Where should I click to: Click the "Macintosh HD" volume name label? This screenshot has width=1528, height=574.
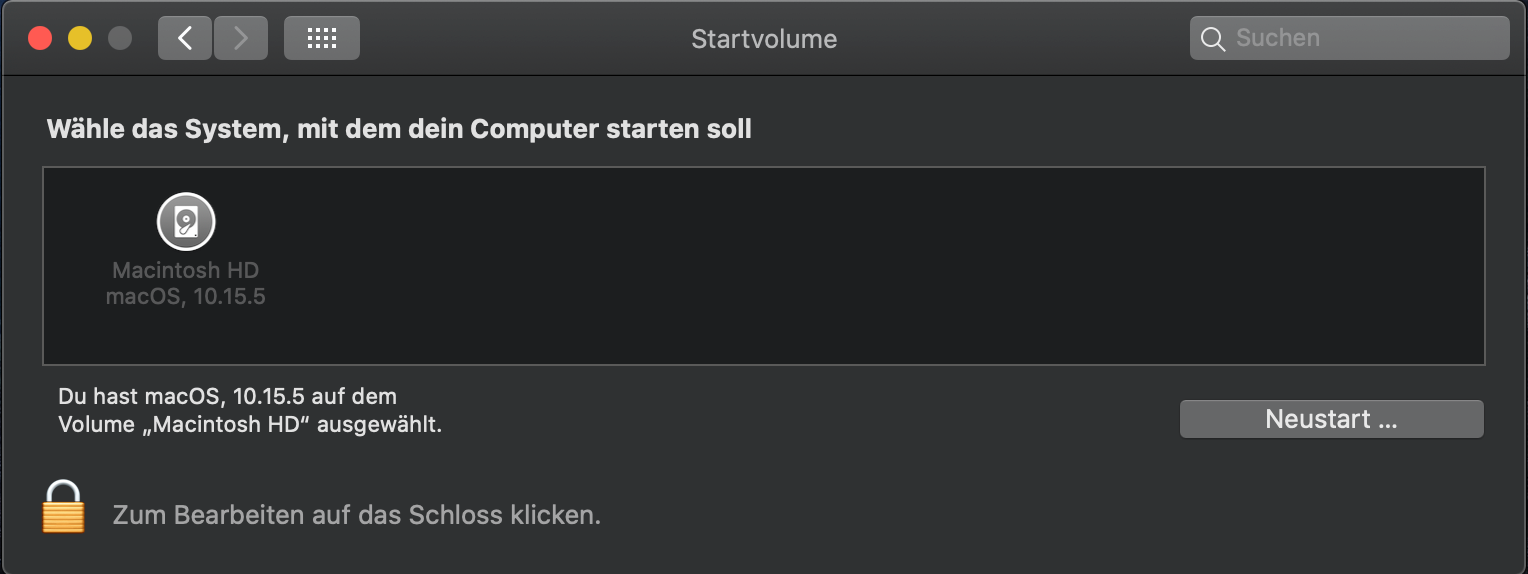186,271
